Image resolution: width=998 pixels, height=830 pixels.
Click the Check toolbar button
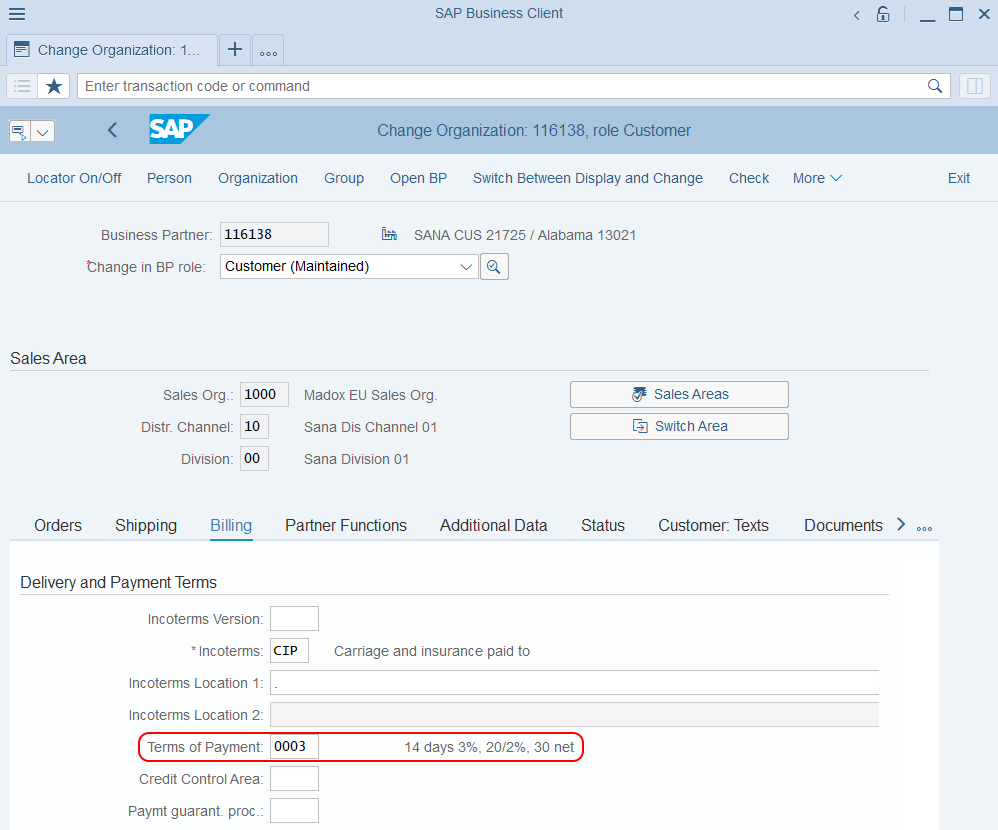coord(748,178)
